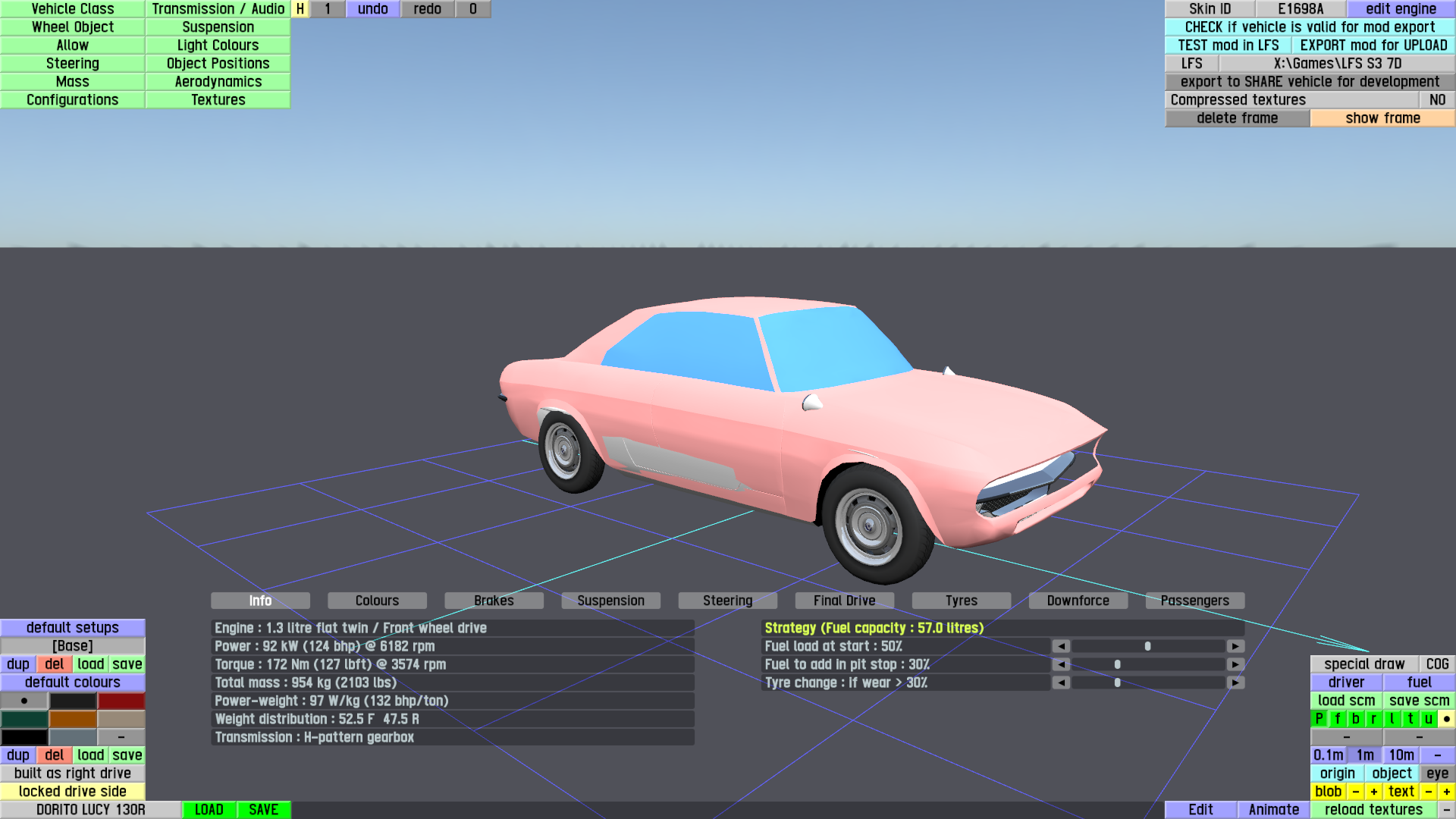Click the left arrow for Fuel to add in pit stop

tap(1061, 664)
